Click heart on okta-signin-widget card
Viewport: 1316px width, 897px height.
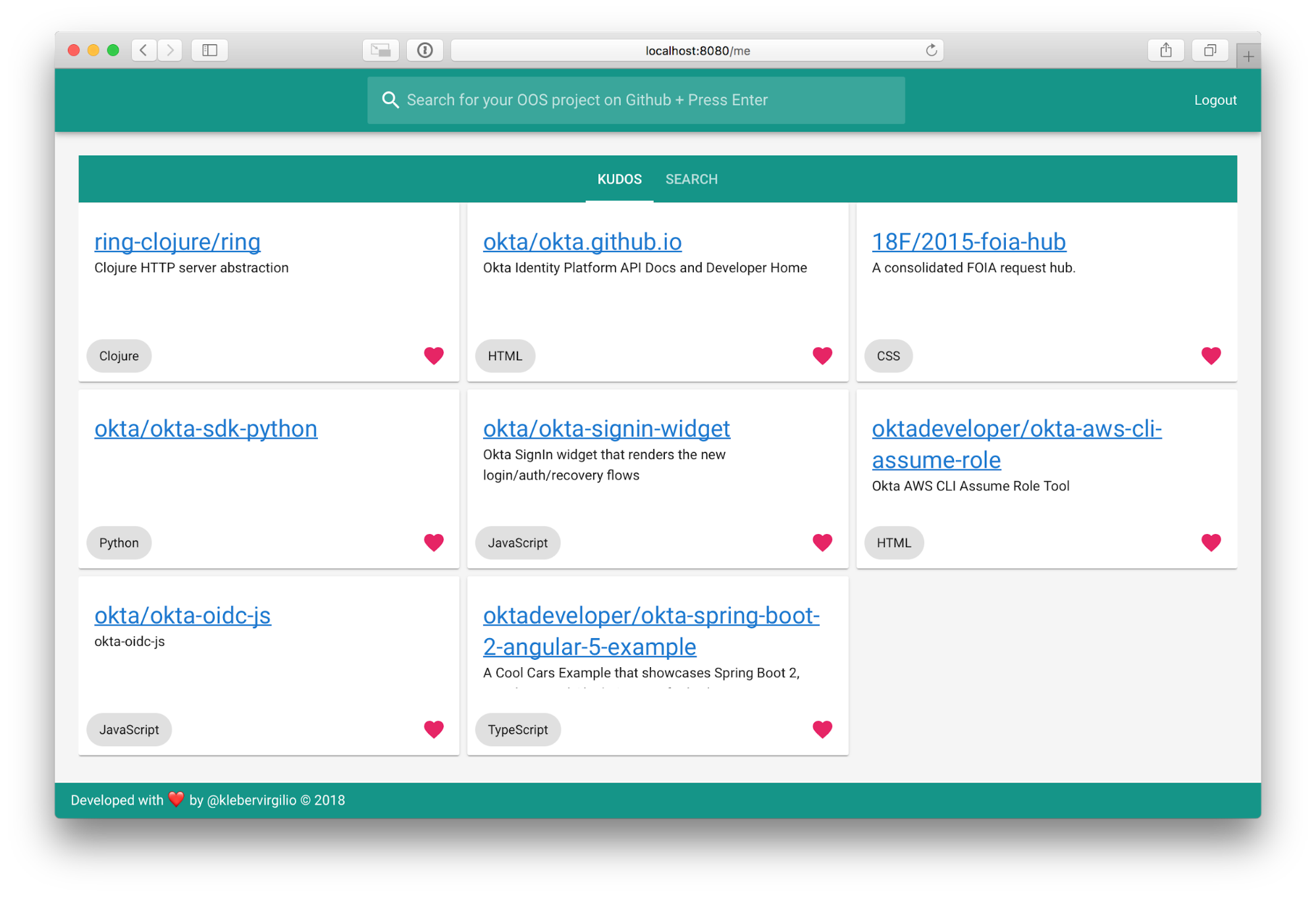point(822,543)
